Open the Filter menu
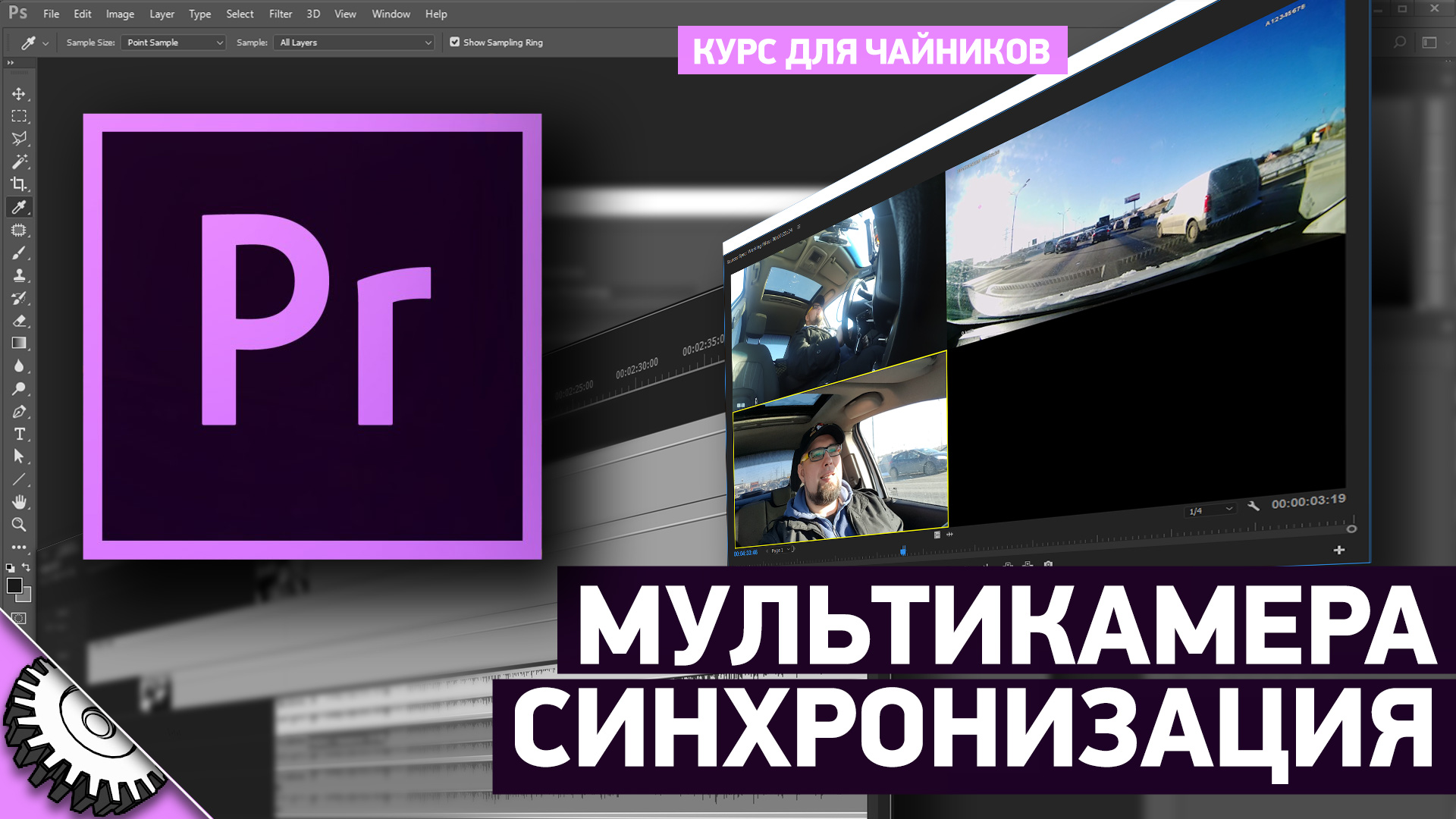This screenshot has height=819, width=1456. coord(280,14)
